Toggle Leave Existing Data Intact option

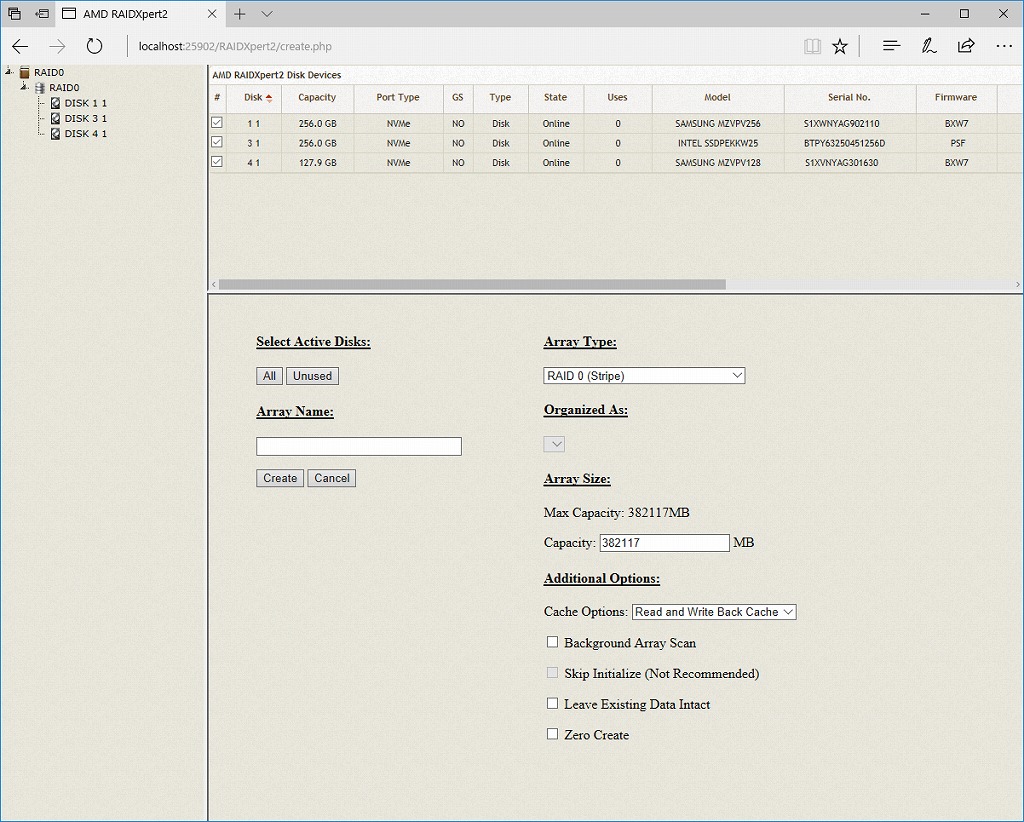pyautogui.click(x=552, y=704)
